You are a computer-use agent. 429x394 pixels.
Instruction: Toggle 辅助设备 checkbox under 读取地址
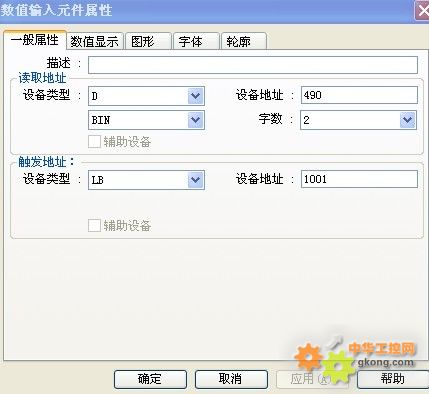94,142
